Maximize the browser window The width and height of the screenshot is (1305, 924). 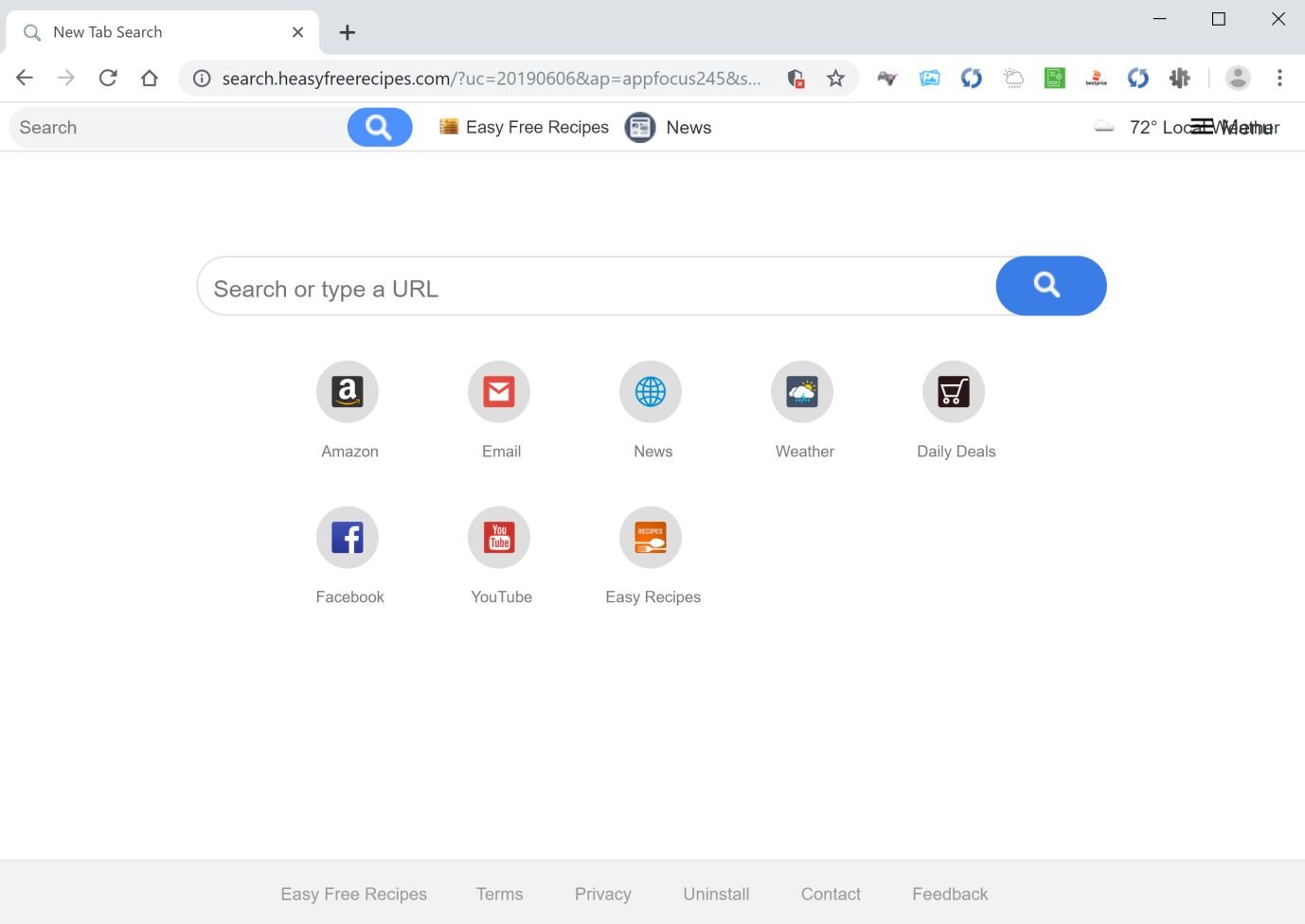1219,19
